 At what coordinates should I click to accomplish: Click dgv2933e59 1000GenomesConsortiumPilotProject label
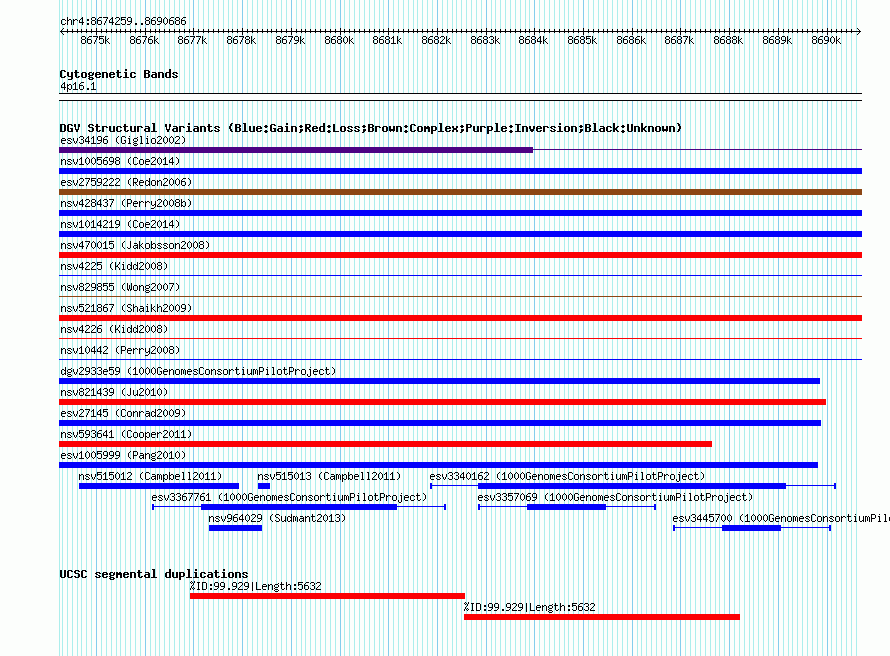click(x=198, y=371)
